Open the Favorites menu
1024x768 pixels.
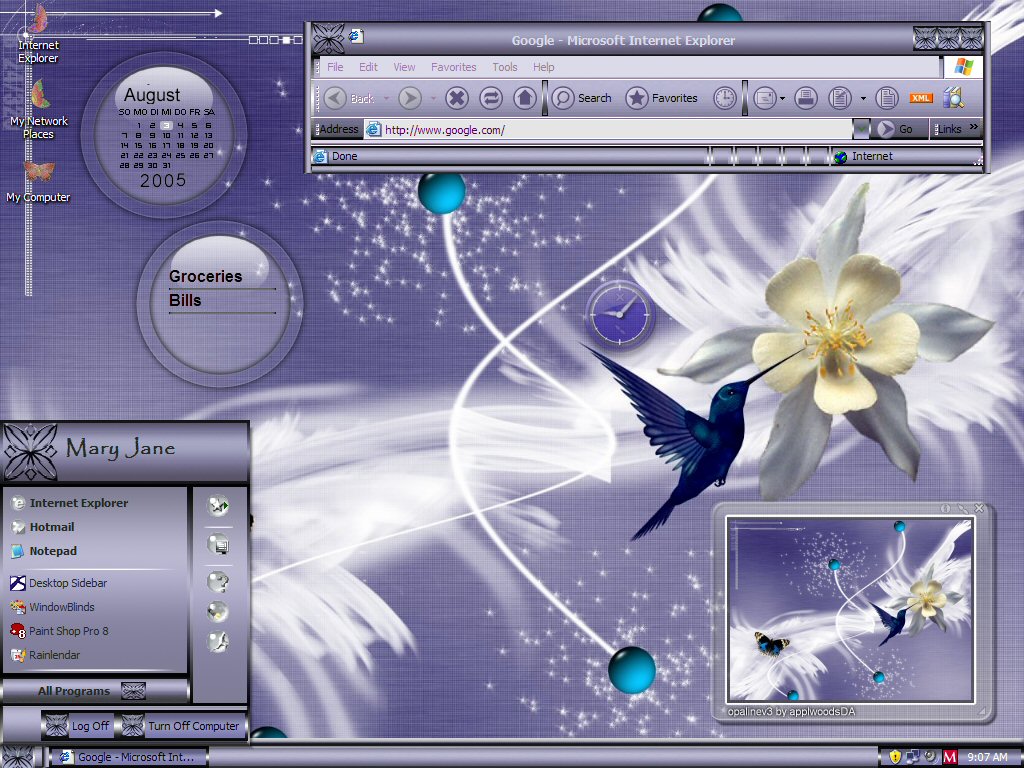(x=453, y=67)
